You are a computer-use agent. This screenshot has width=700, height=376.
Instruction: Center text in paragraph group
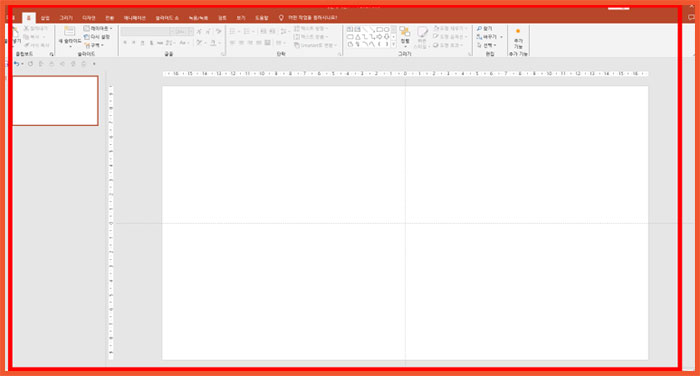coord(241,43)
